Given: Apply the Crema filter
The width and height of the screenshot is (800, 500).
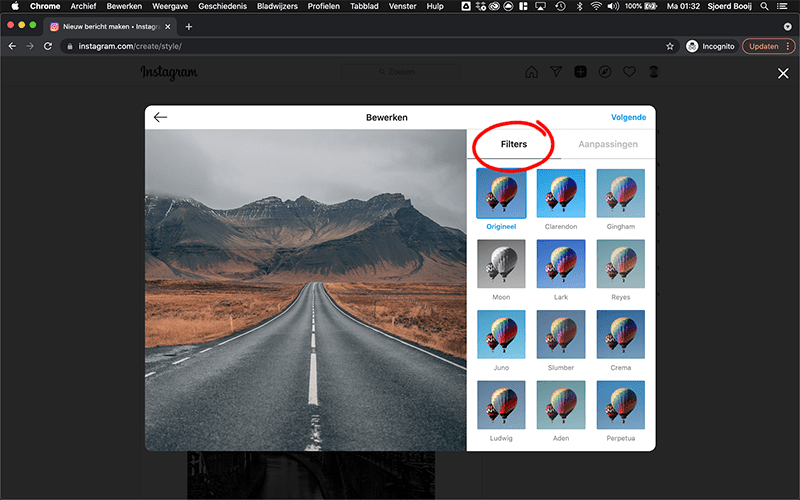Looking at the screenshot, I should coord(620,334).
